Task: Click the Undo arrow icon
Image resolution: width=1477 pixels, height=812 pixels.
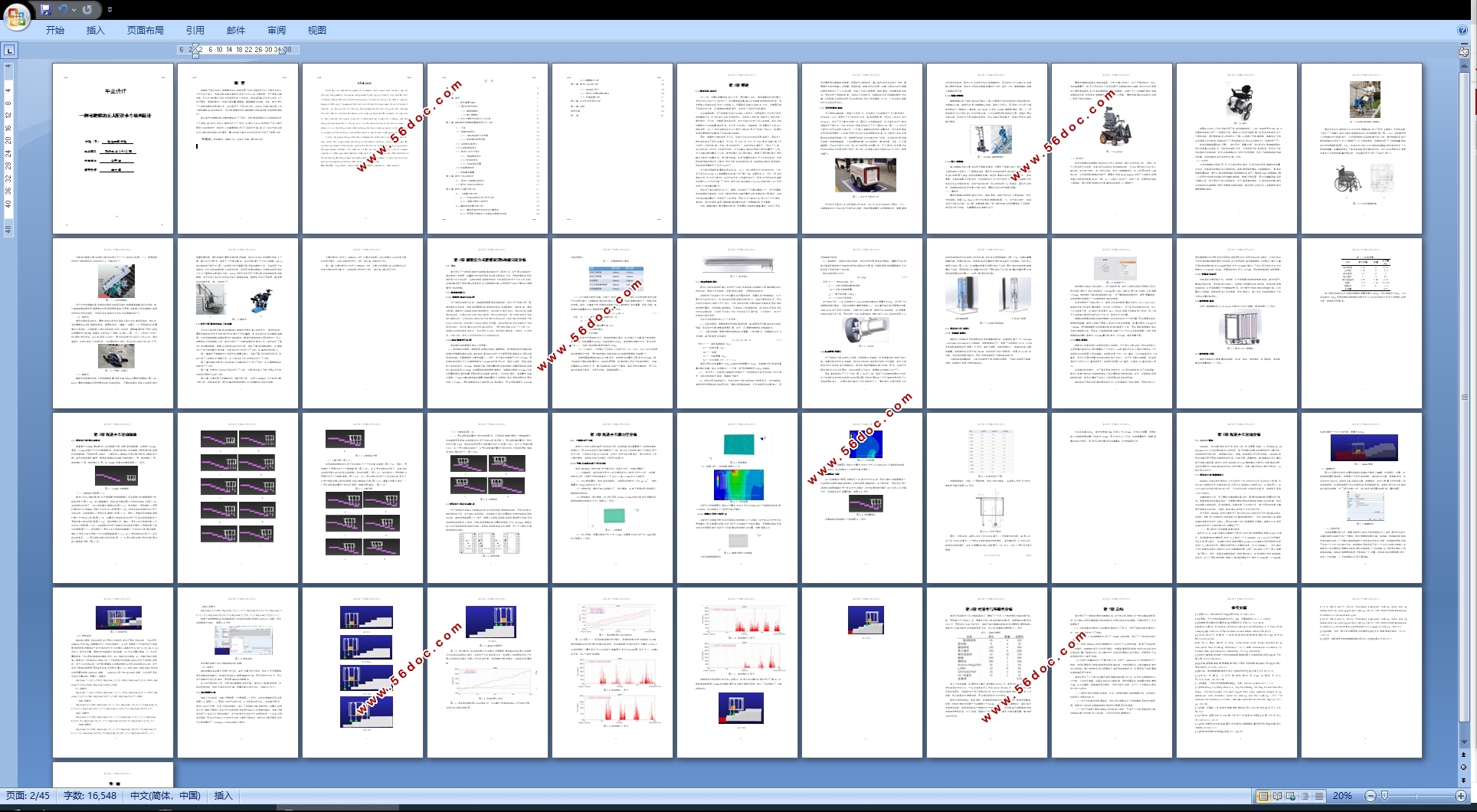Action: (x=63, y=10)
